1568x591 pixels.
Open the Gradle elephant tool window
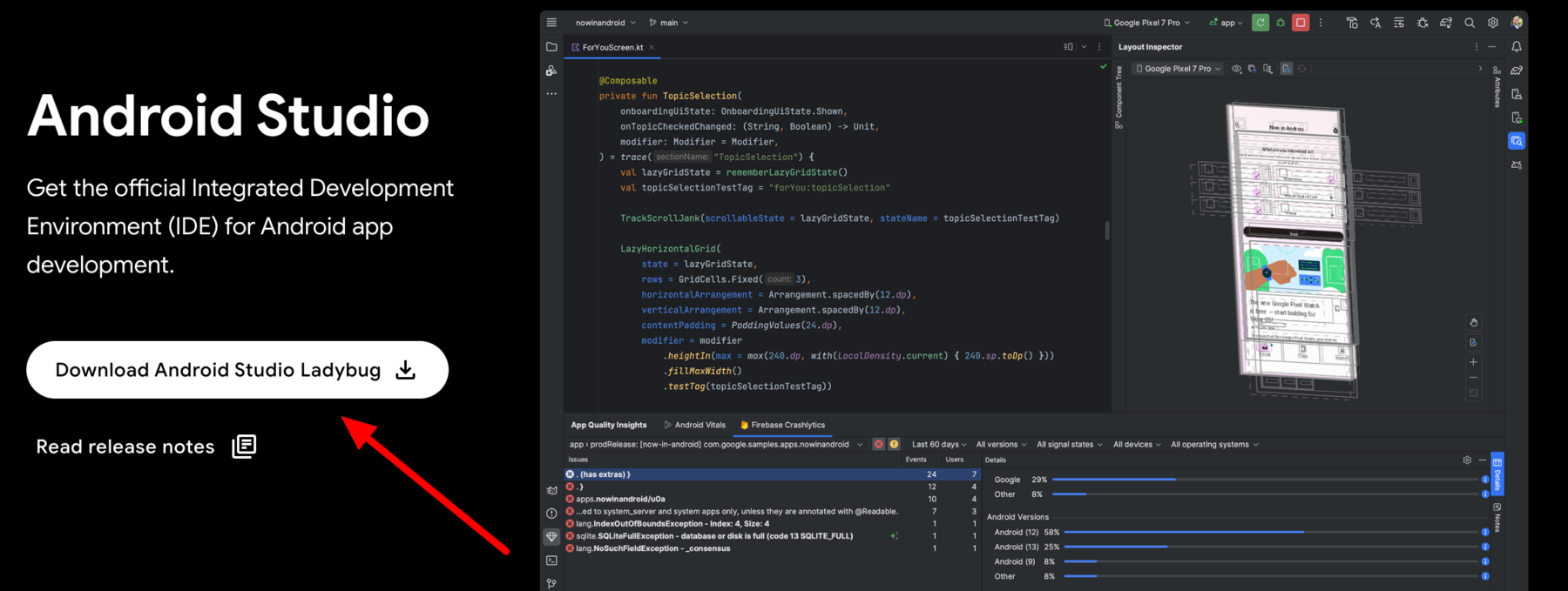[x=1517, y=71]
